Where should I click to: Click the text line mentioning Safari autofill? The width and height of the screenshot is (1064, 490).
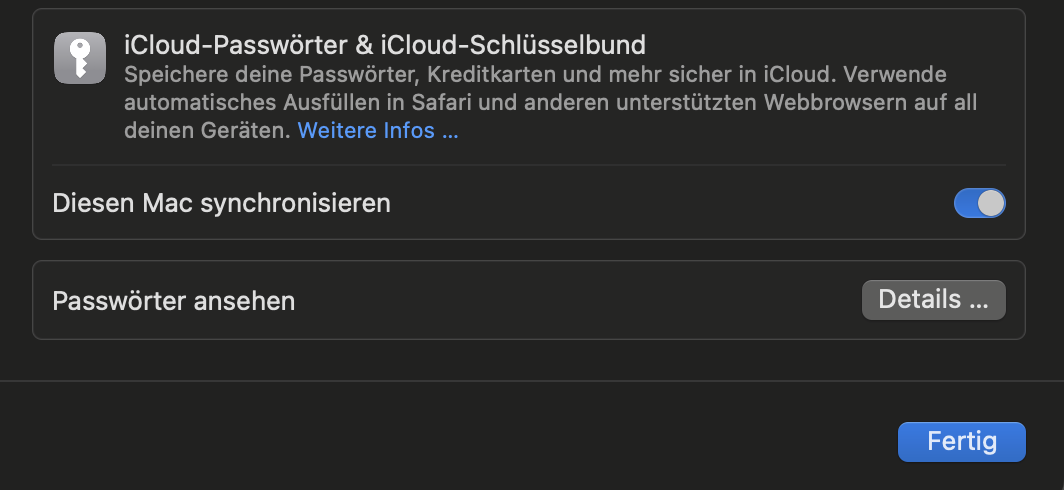(x=550, y=103)
